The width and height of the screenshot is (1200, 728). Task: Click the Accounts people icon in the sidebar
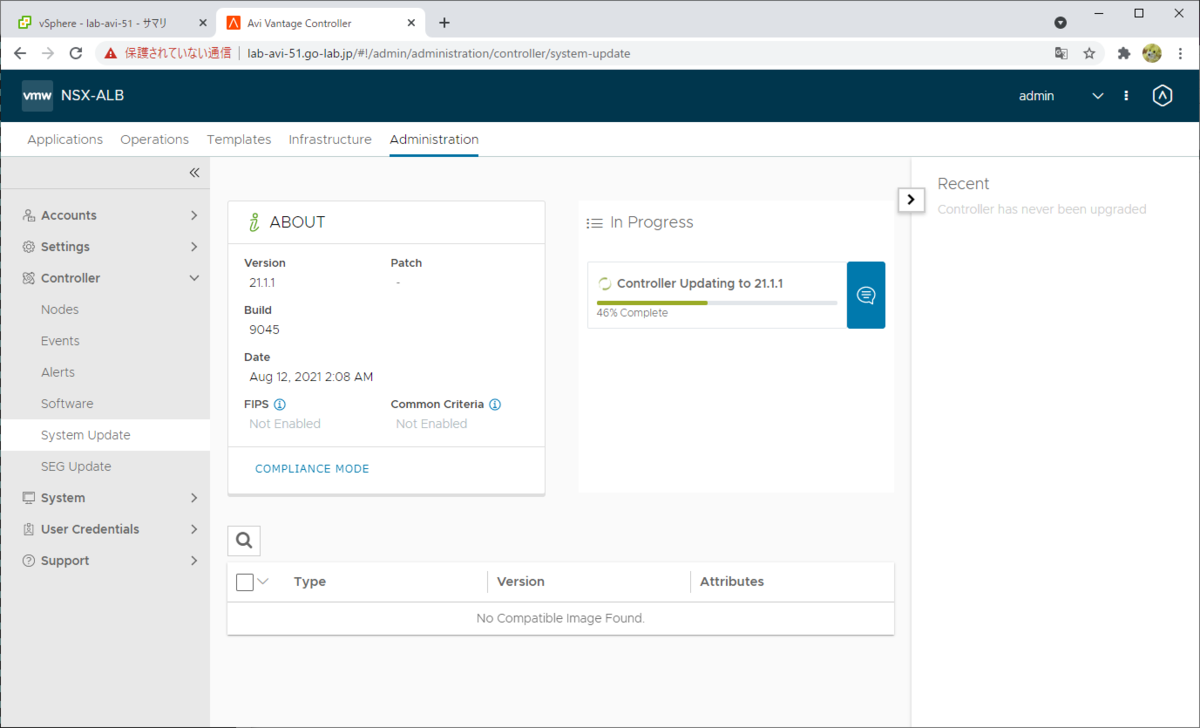(x=29, y=215)
